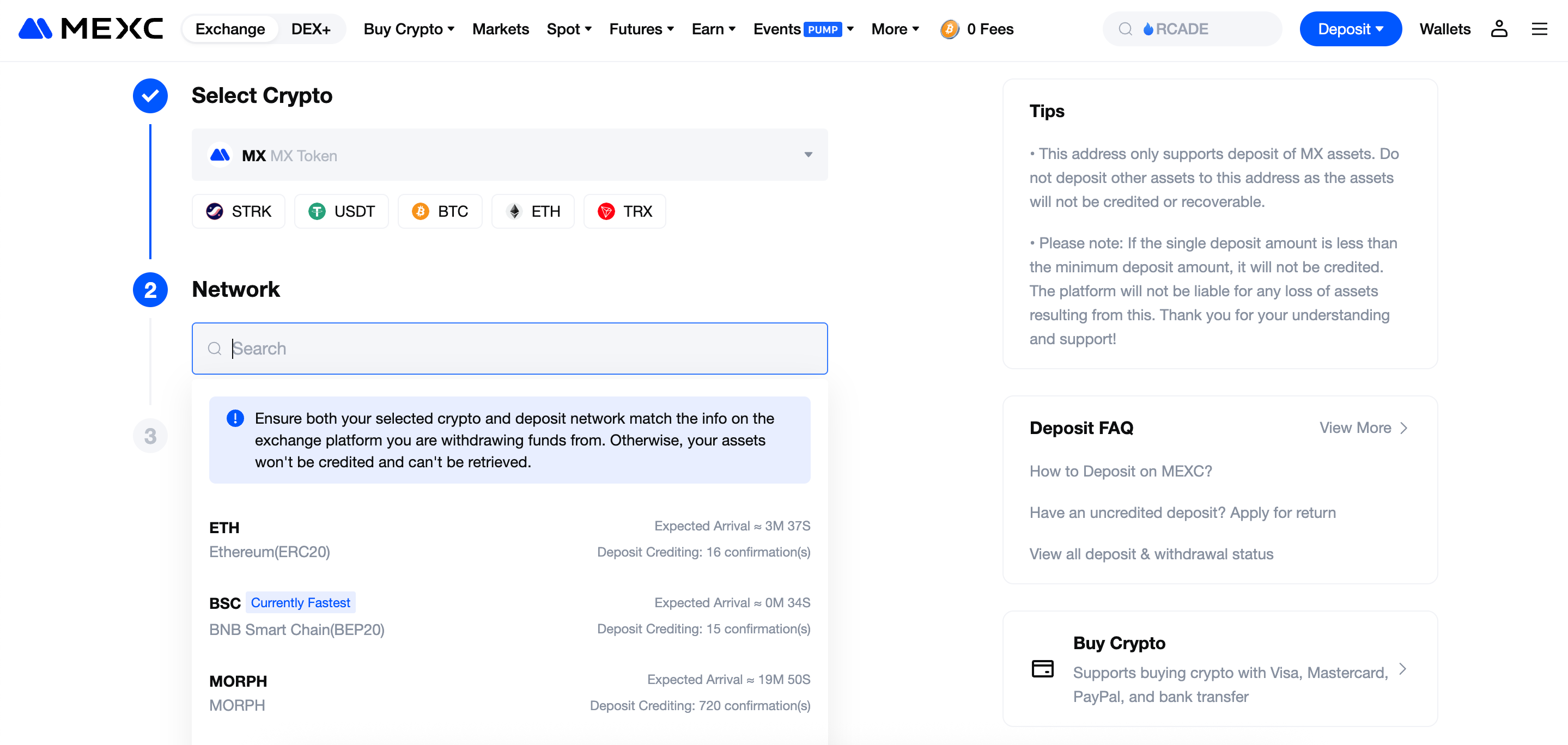Focus the network Search input field
This screenshot has height=745, width=1568.
pos(509,348)
